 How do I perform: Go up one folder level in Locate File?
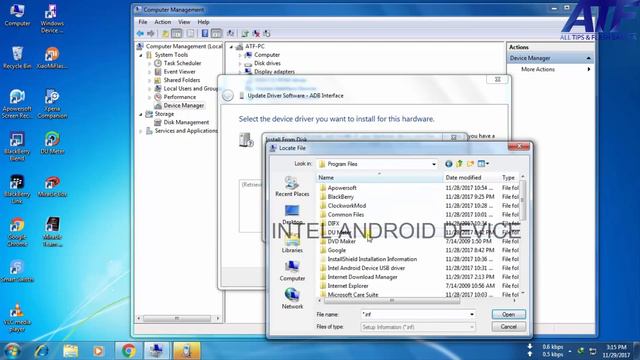coord(459,164)
